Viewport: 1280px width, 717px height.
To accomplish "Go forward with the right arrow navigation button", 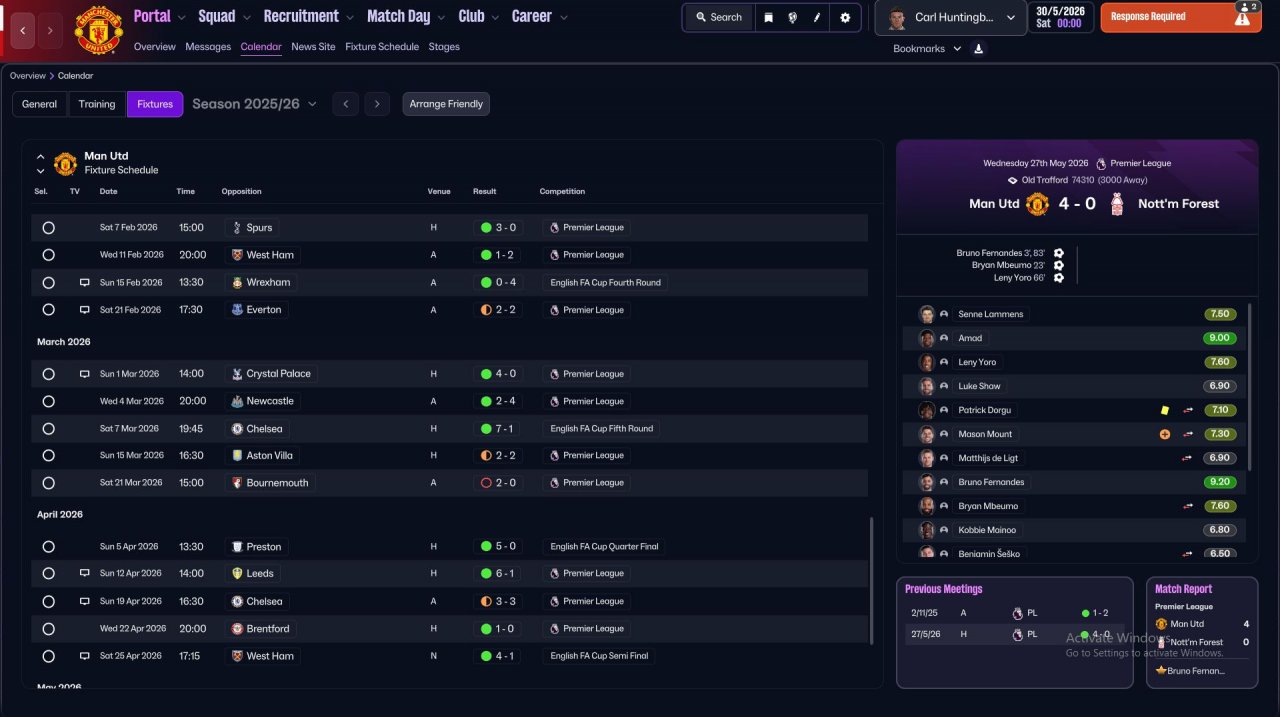I will [x=50, y=31].
